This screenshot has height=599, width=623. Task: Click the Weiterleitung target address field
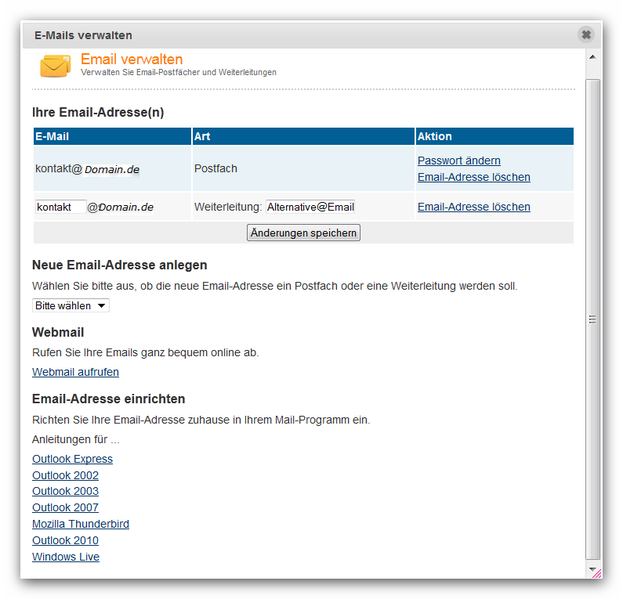point(310,207)
